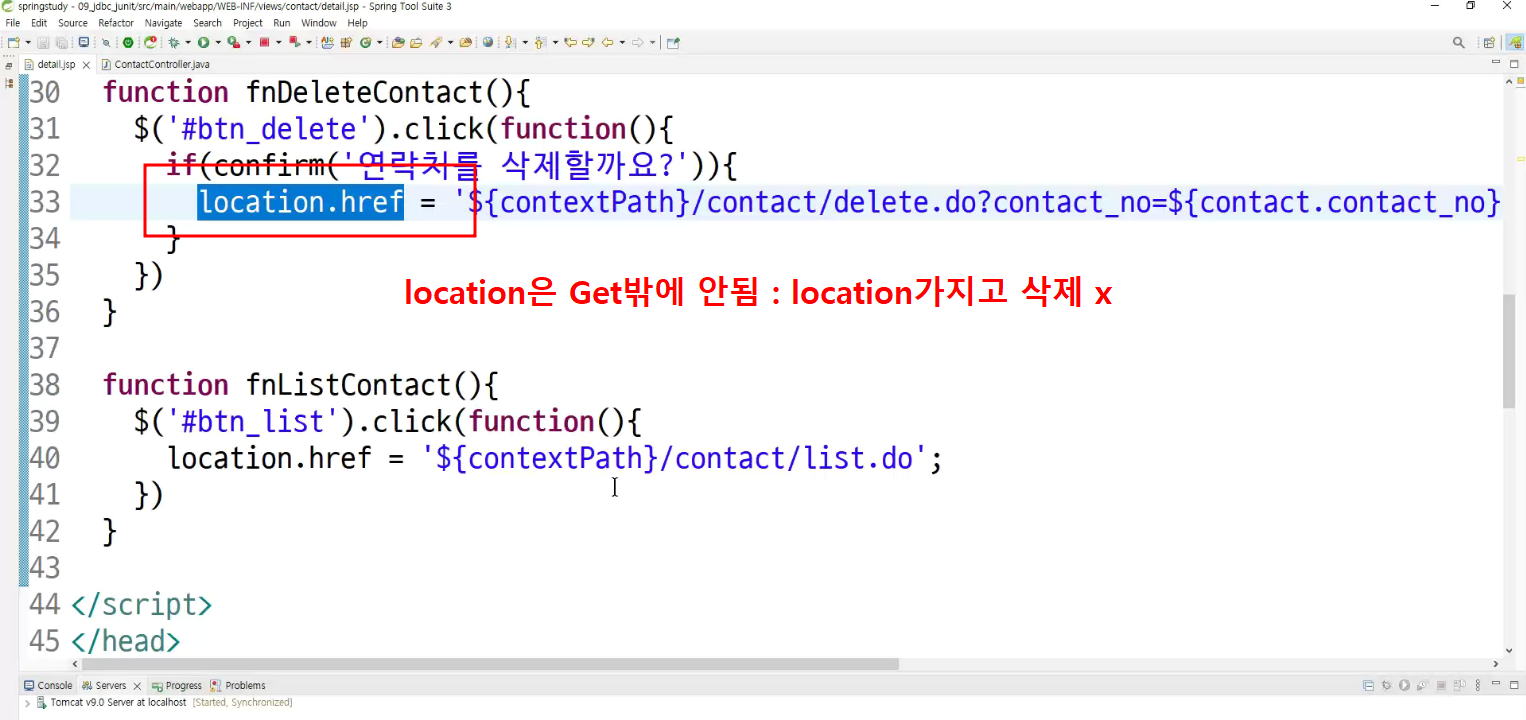Close the Servers view tab
Image resolution: width=1526 pixels, height=720 pixels.
click(x=137, y=686)
